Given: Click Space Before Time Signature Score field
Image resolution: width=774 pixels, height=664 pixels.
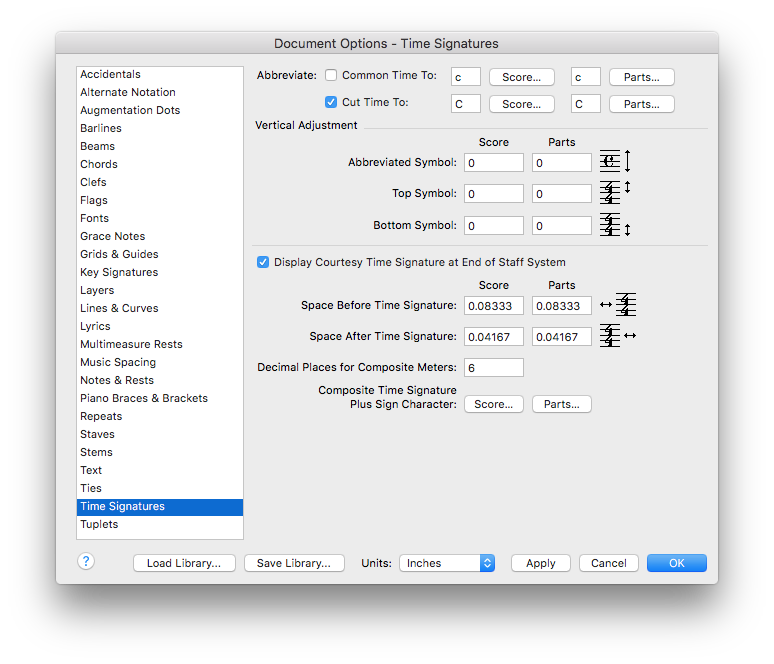Looking at the screenshot, I should tap(494, 306).
